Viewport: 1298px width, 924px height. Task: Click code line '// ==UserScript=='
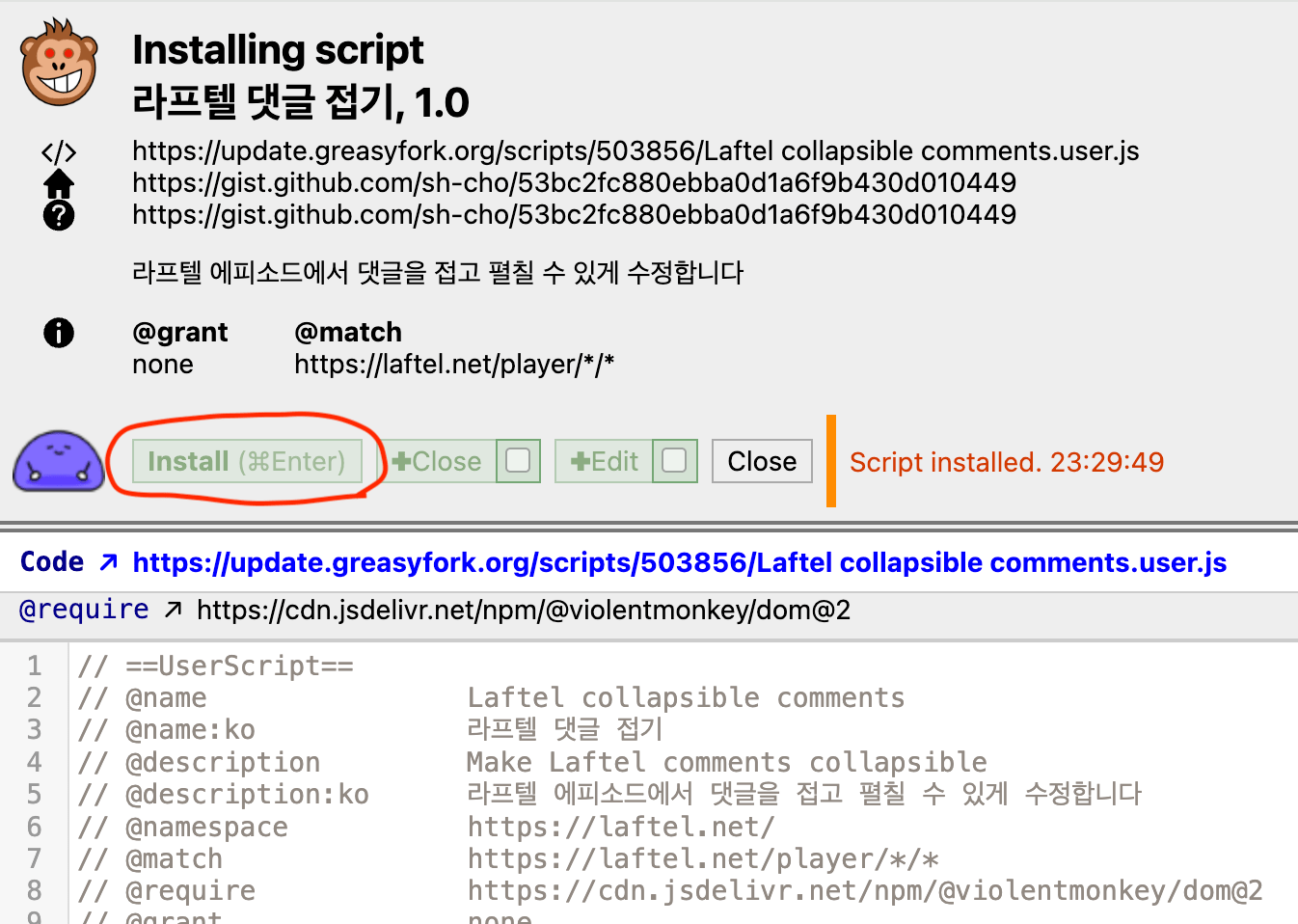[x=215, y=666]
